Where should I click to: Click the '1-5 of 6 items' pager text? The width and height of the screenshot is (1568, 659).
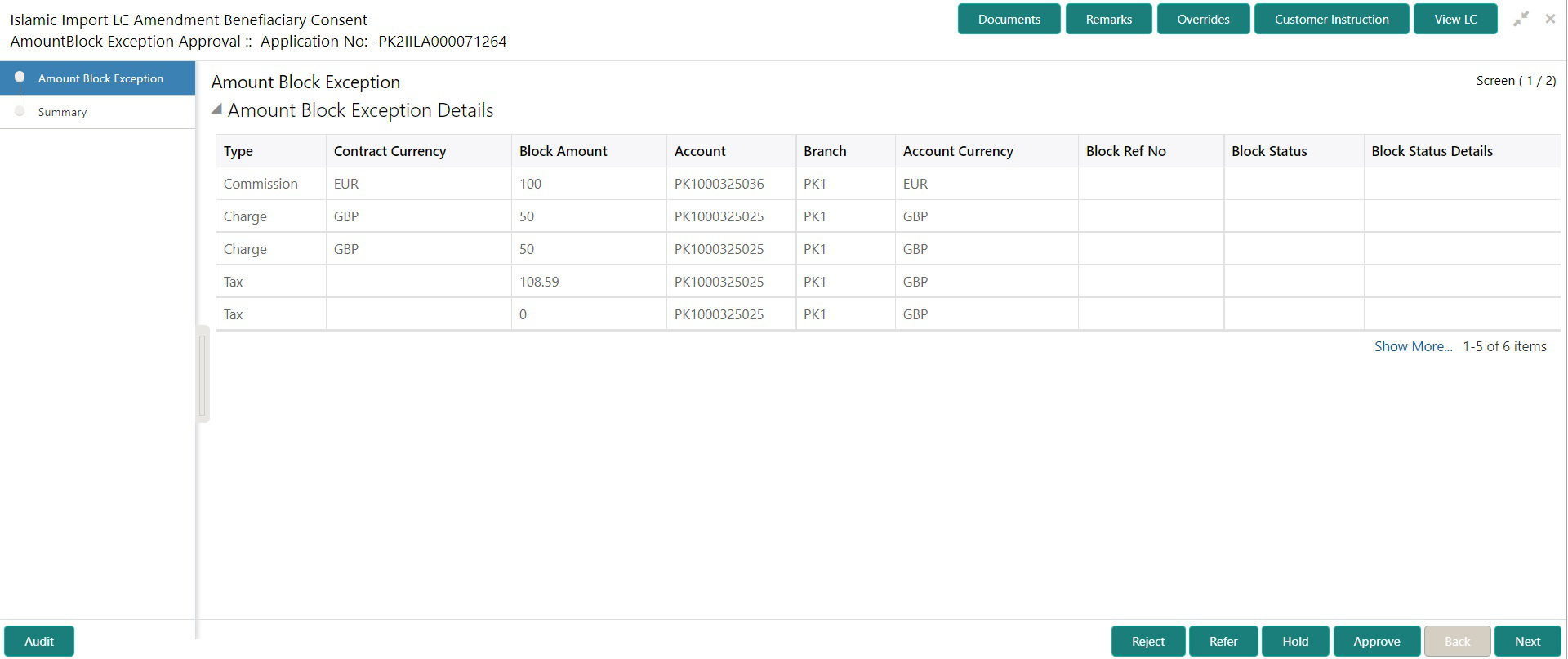coord(1504,346)
